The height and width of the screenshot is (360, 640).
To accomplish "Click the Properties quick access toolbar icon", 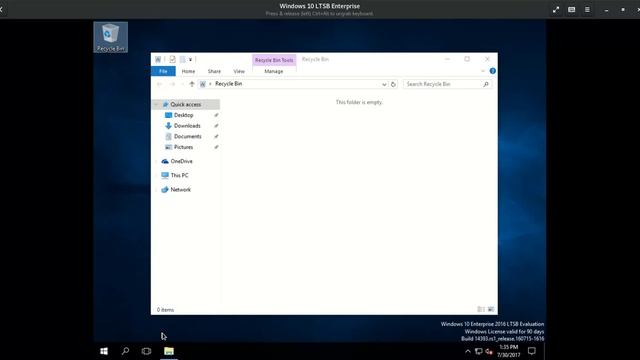I will click(x=172, y=60).
